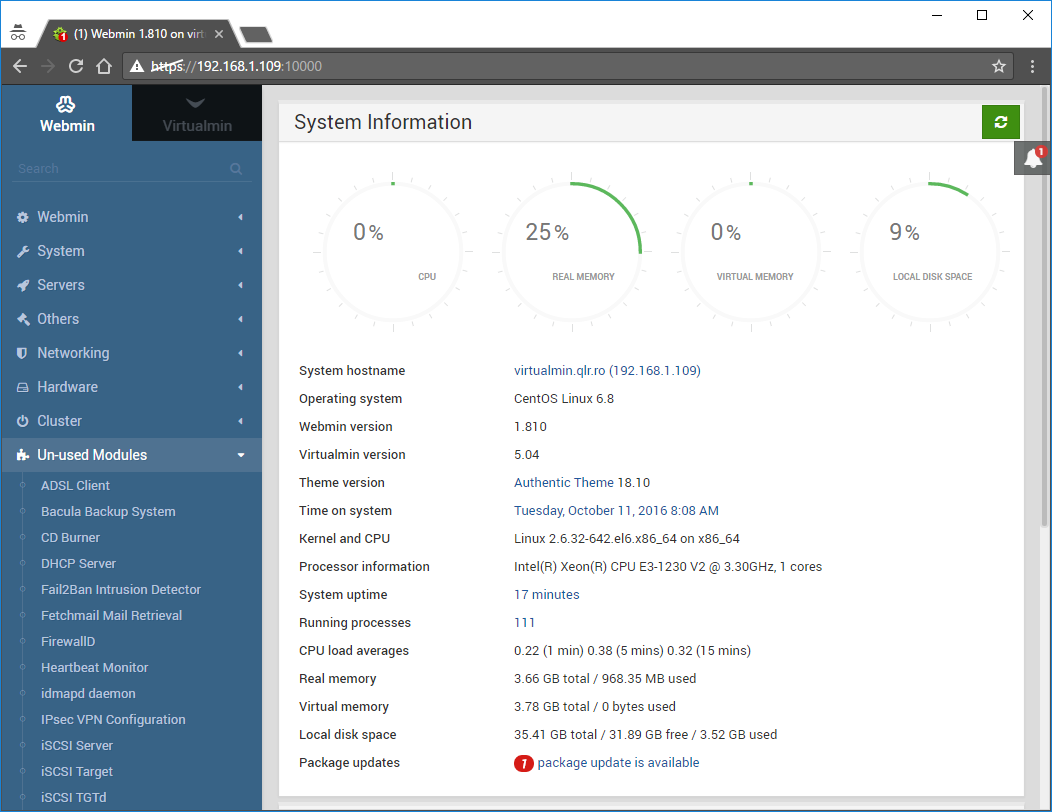Viewport: 1052px width, 812px height.
Task: Open the ADSL Client module
Action: (75, 486)
